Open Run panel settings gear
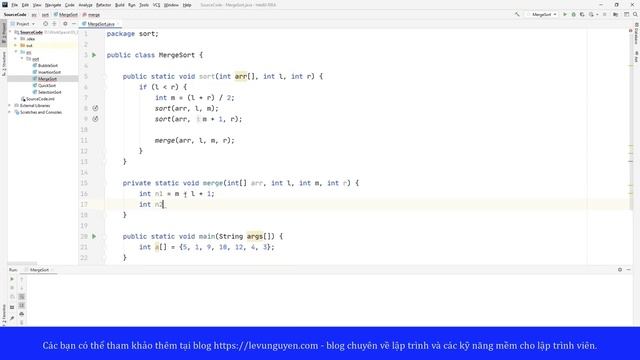The height and width of the screenshot is (360, 640). pyautogui.click(x=620, y=270)
